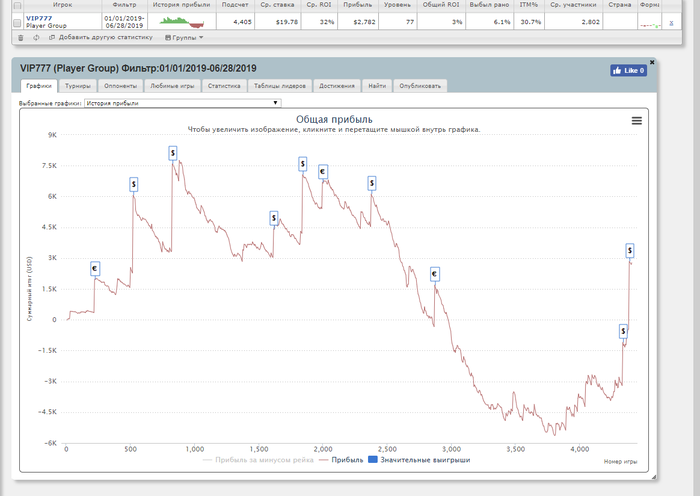The height and width of the screenshot is (496, 700).
Task: Click the refresh icon below the table
Action: click(36, 38)
